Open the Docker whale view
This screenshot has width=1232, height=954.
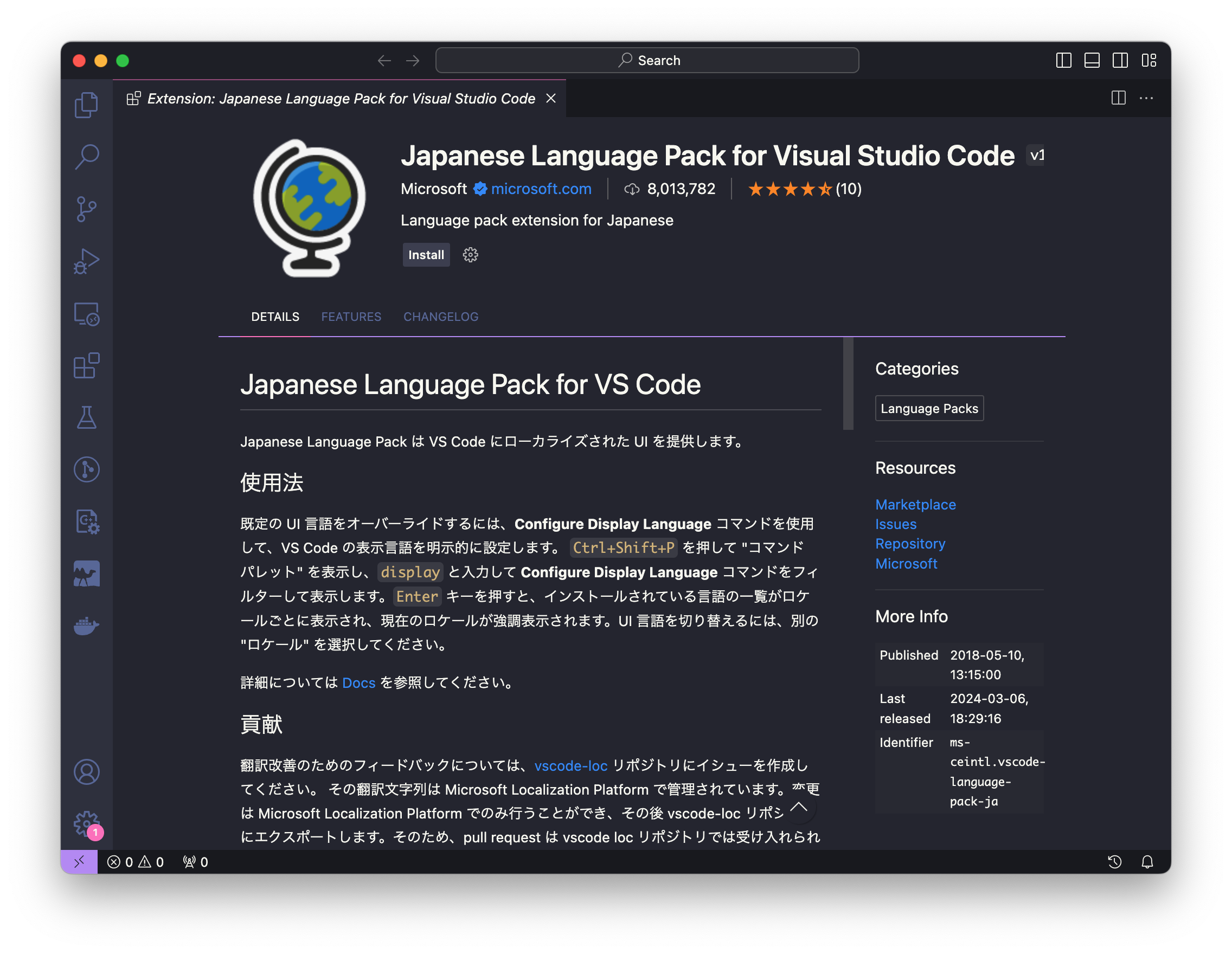(86, 626)
